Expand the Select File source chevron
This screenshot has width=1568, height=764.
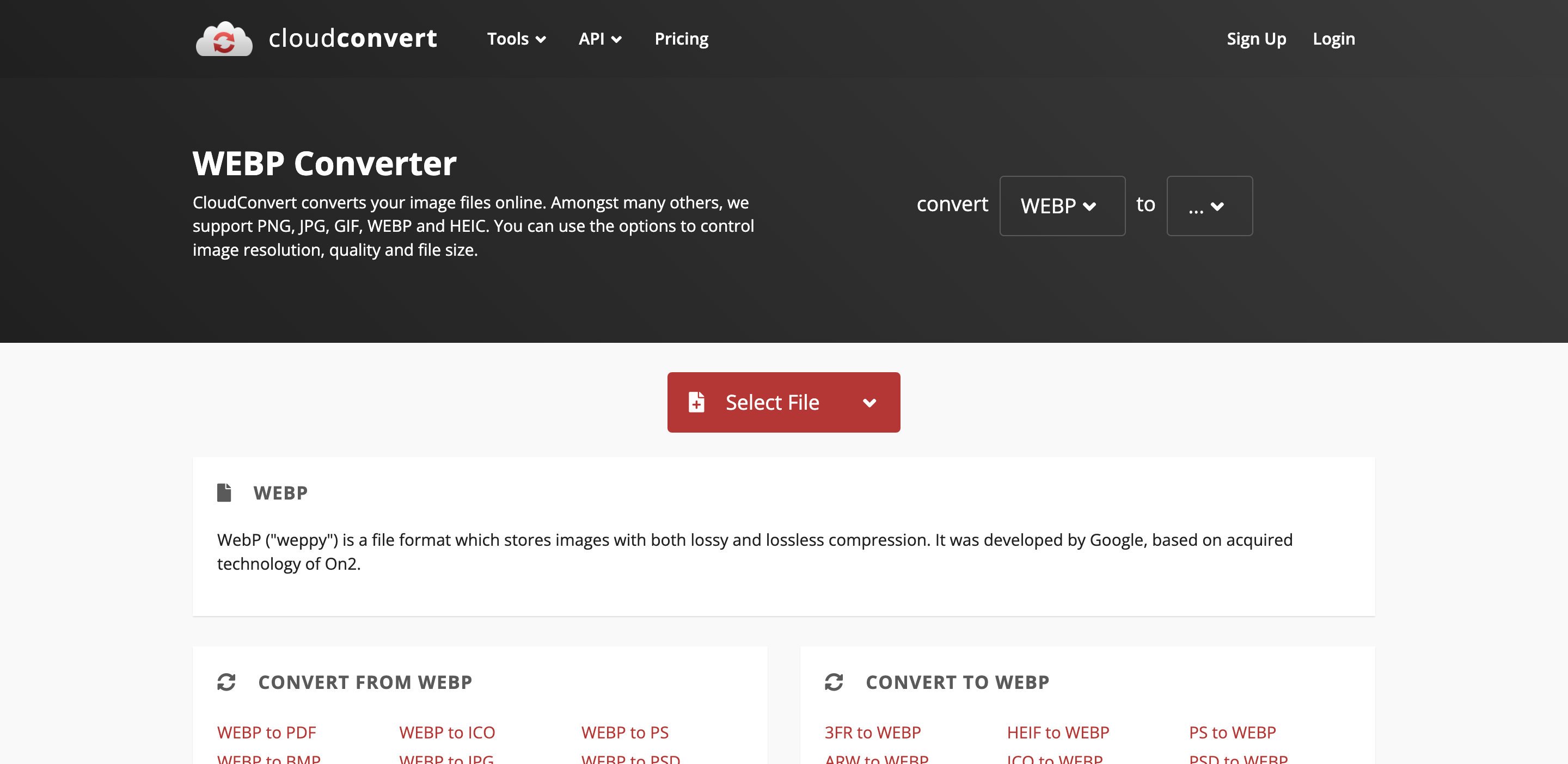click(x=870, y=403)
